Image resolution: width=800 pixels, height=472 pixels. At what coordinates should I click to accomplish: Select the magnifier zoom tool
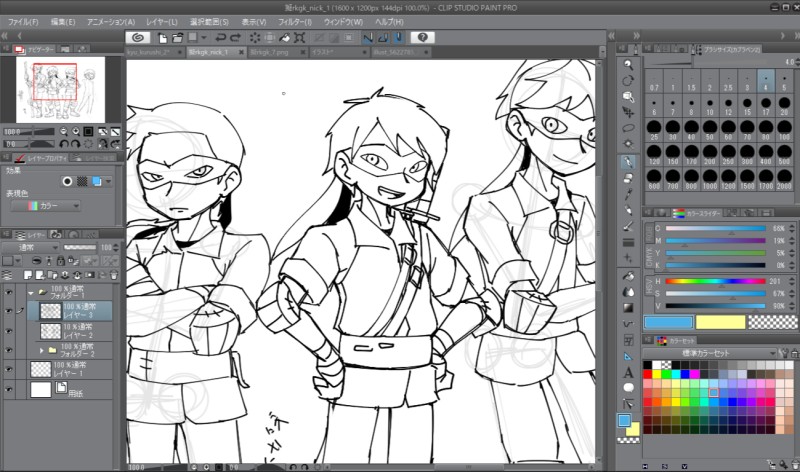[628, 65]
